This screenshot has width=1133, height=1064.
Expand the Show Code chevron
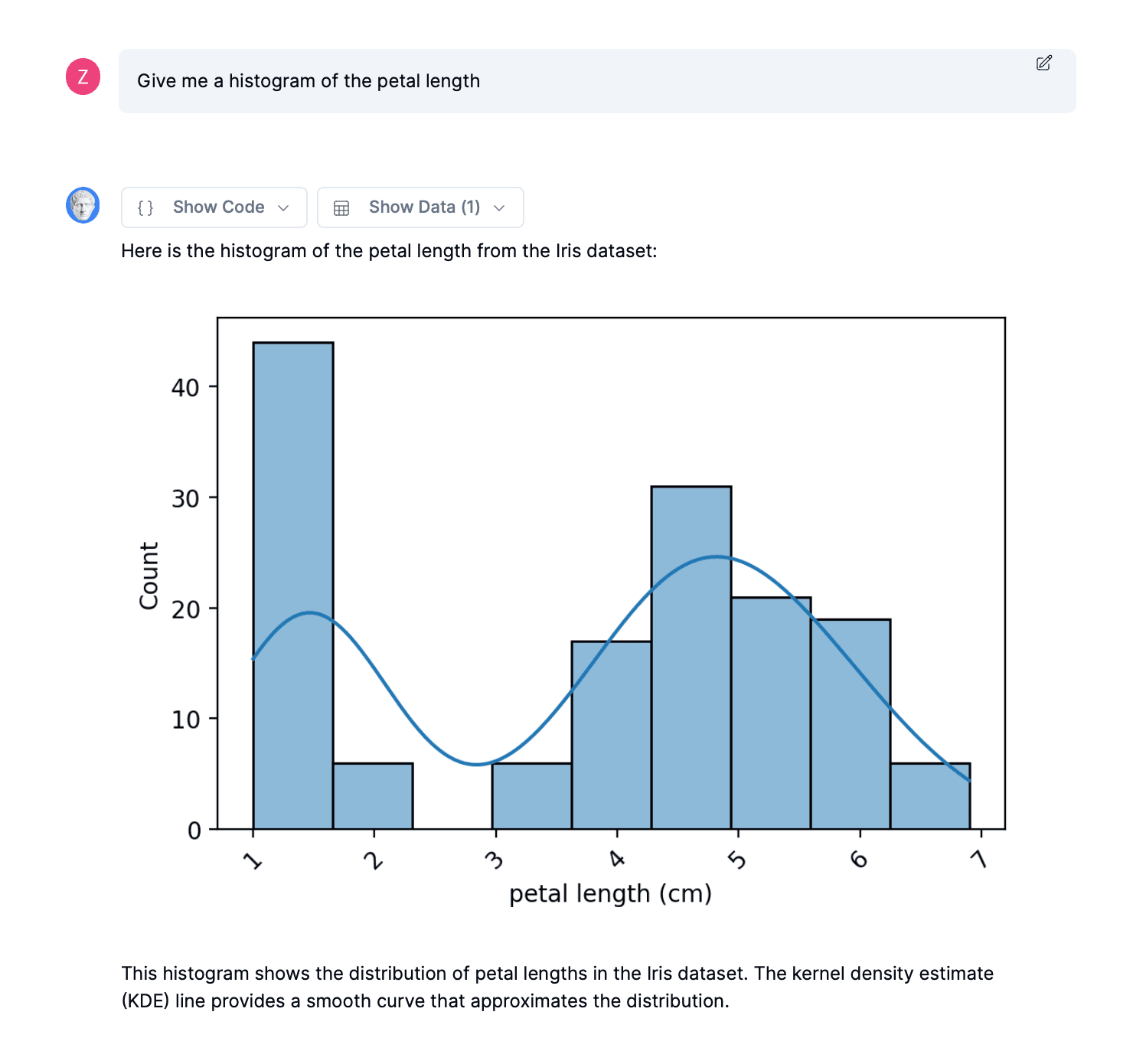(282, 207)
